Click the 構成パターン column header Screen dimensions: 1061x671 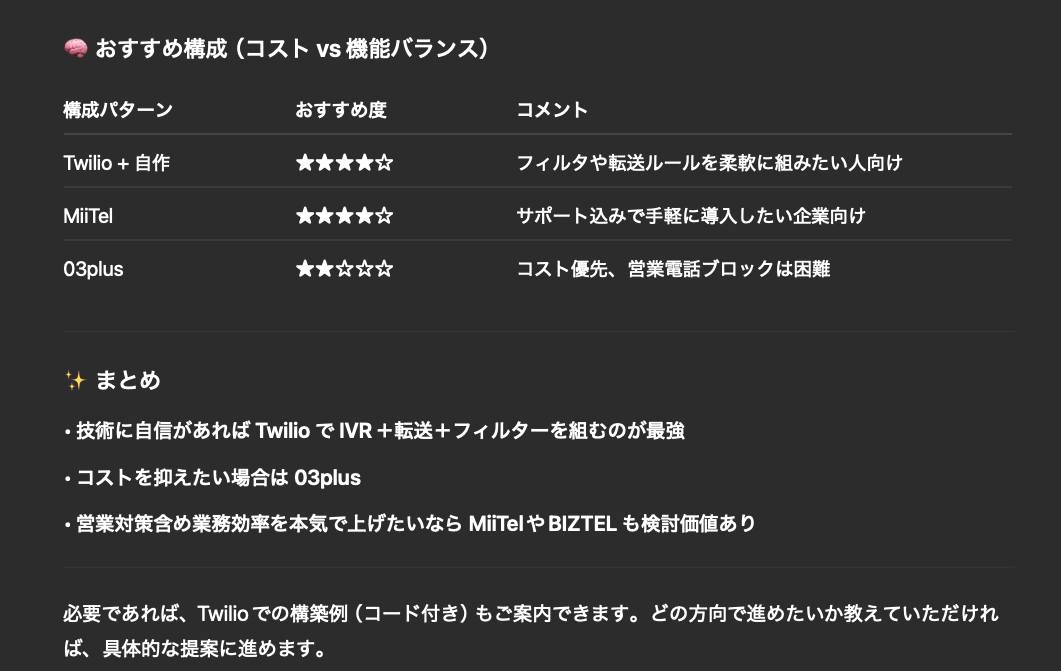click(x=118, y=110)
